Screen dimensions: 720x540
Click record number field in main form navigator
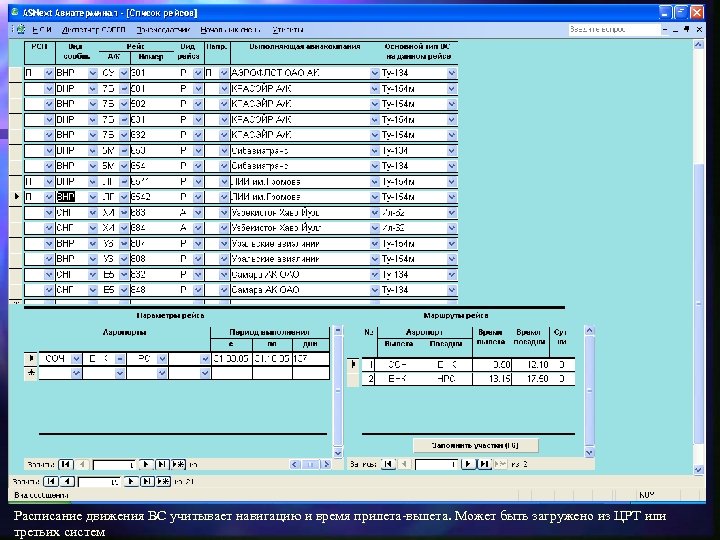tap(99, 482)
